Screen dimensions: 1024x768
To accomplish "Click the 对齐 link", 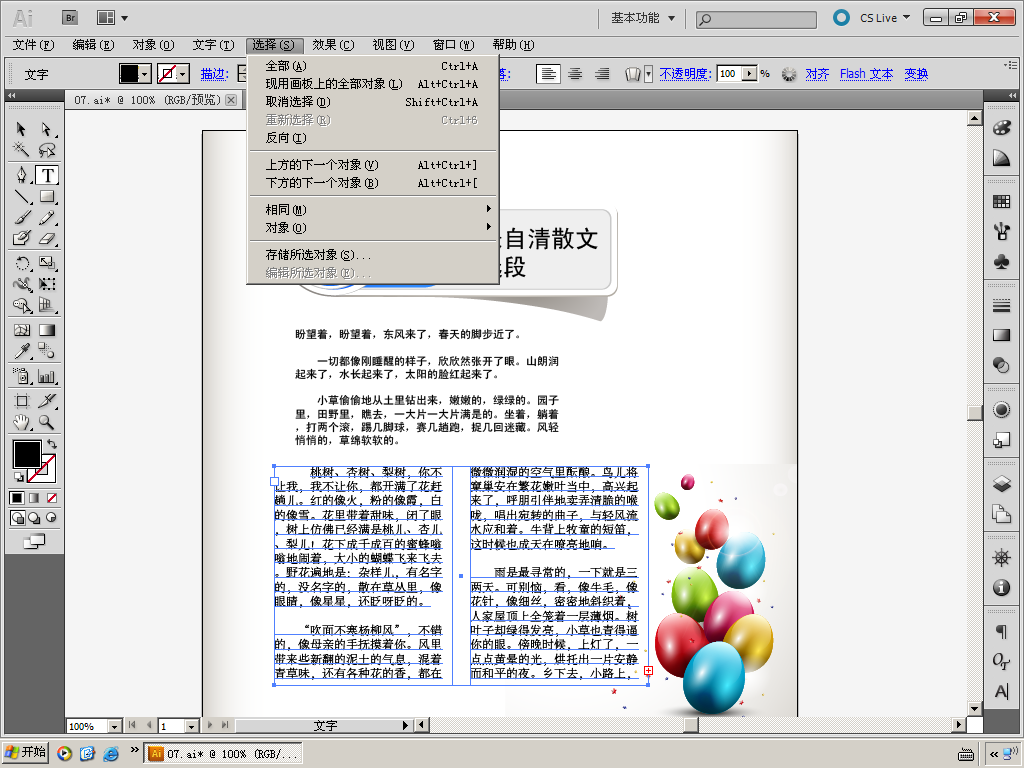I will click(817, 74).
